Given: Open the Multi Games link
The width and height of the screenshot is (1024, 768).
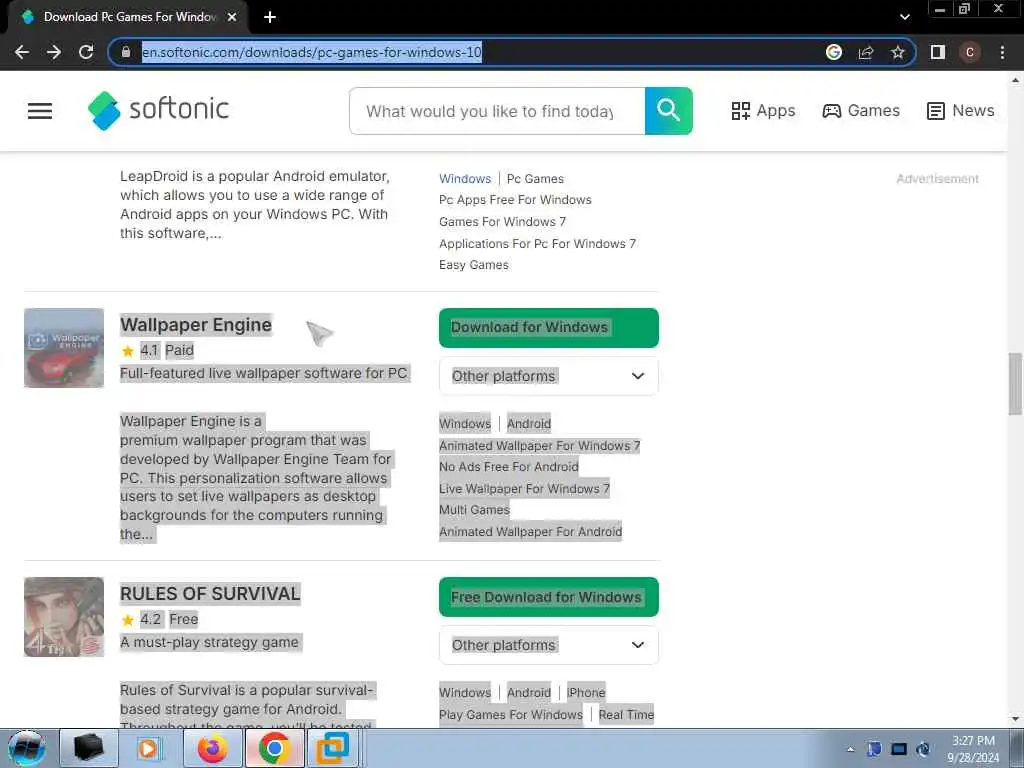Looking at the screenshot, I should point(474,509).
